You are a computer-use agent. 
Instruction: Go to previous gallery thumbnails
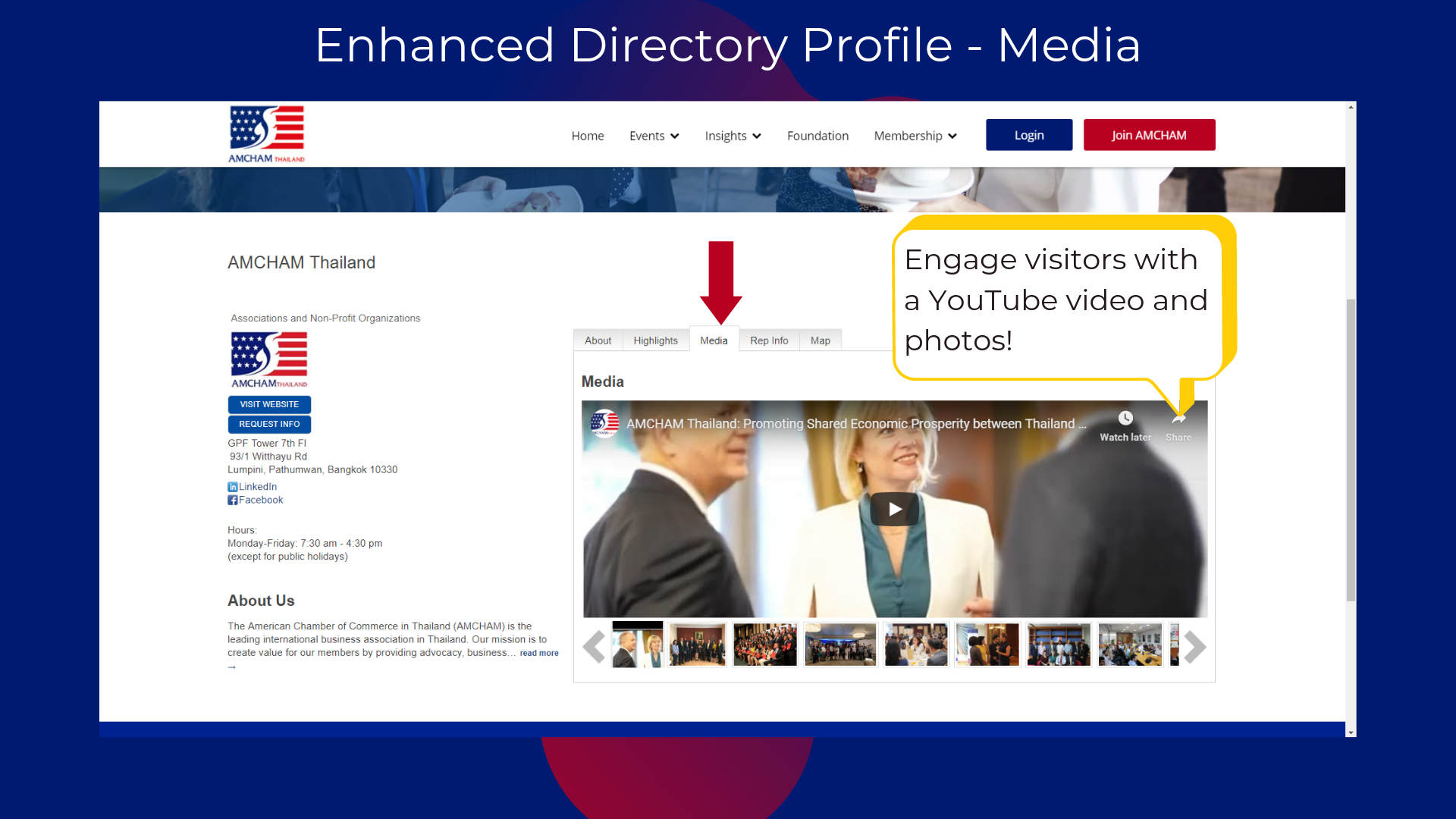(x=595, y=647)
